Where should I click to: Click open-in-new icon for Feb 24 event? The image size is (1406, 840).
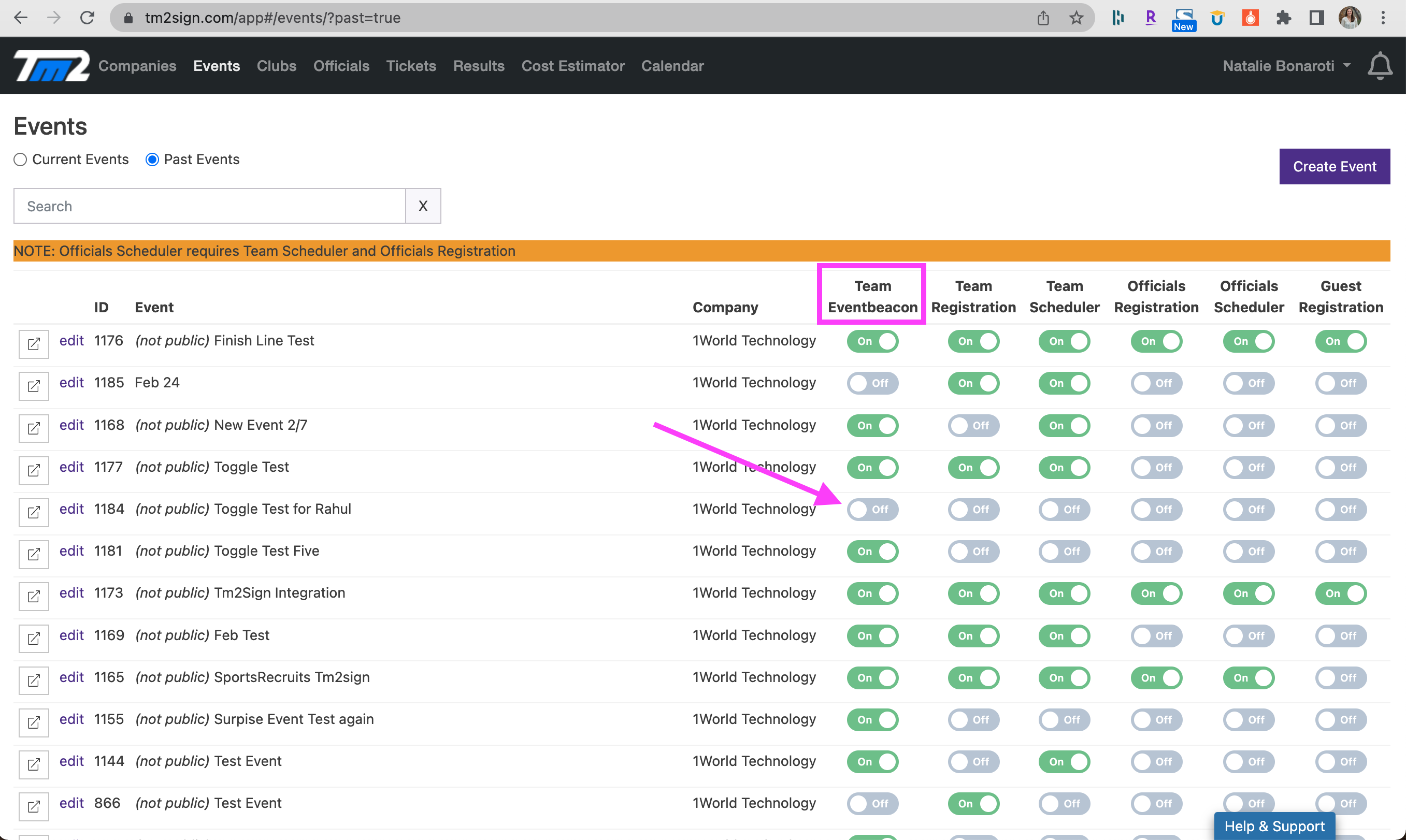[33, 385]
